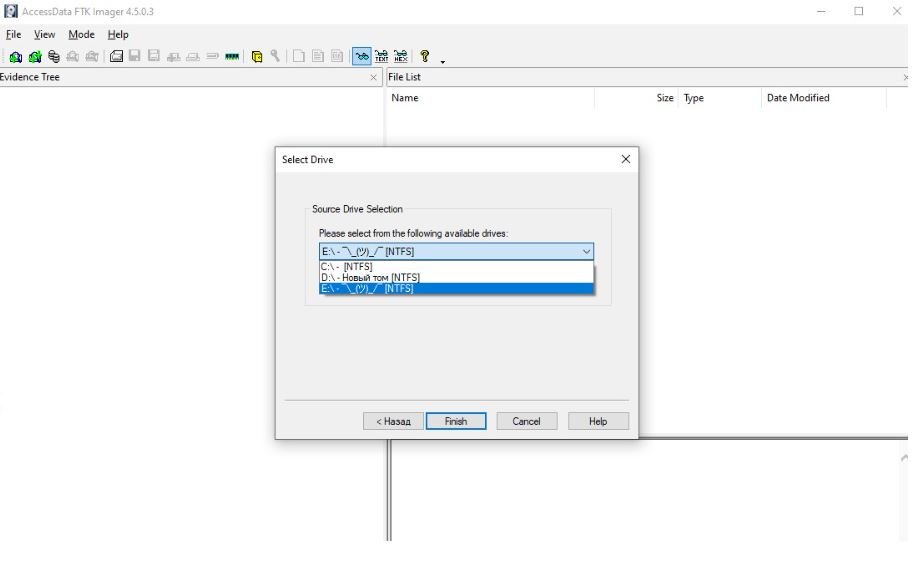Click the viewer pane scroll-up arrow
912x572 pixels.
(x=904, y=459)
